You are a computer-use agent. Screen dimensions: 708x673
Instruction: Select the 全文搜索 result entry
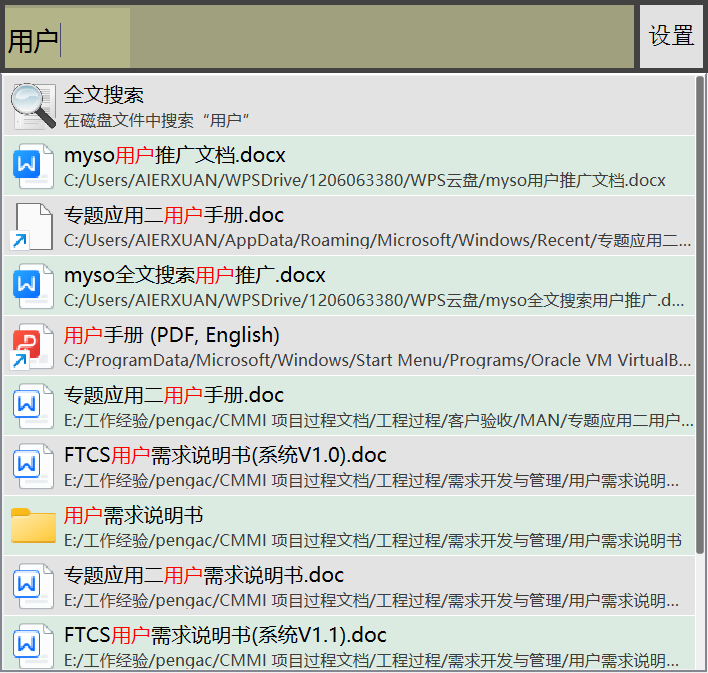pos(104,95)
